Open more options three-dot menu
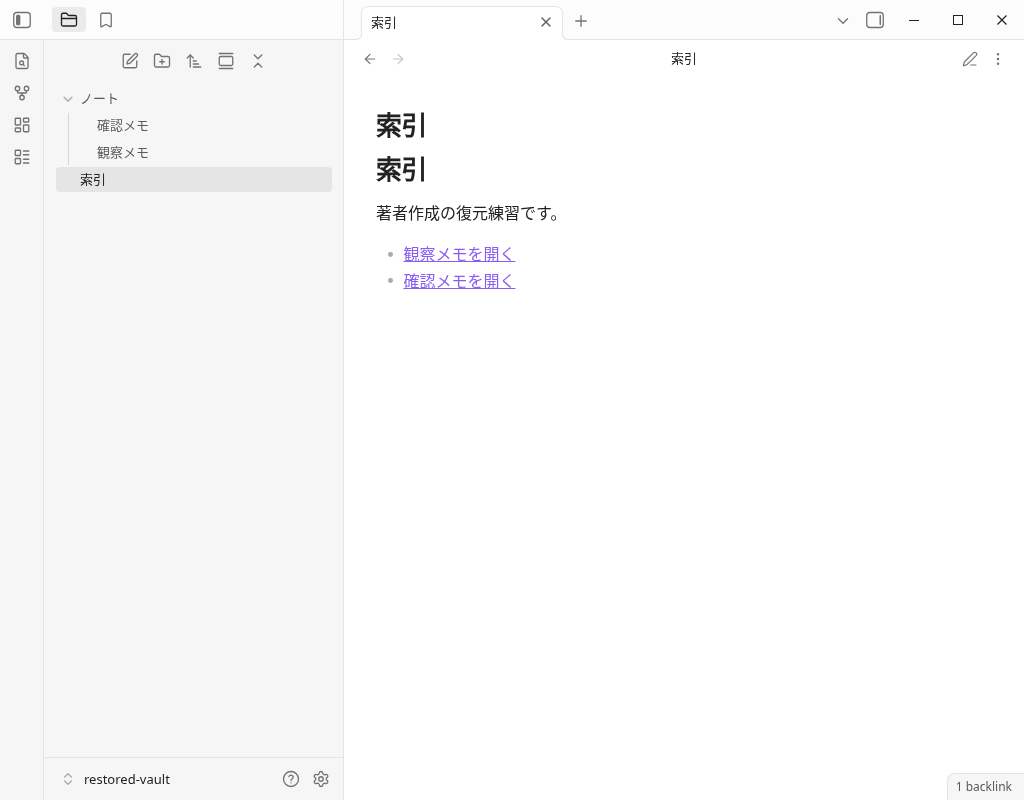Image resolution: width=1024 pixels, height=800 pixels. pos(998,59)
